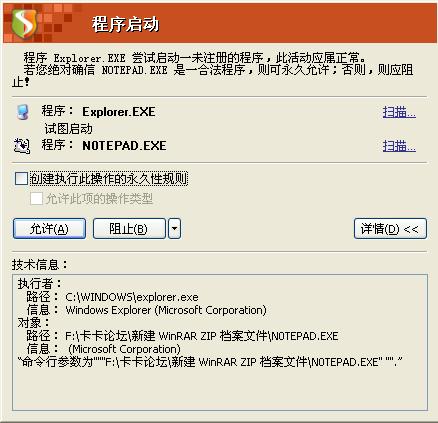This screenshot has height=423, width=438.
Task: Select the Explorer.EXE program name text
Action: [x=119, y=112]
